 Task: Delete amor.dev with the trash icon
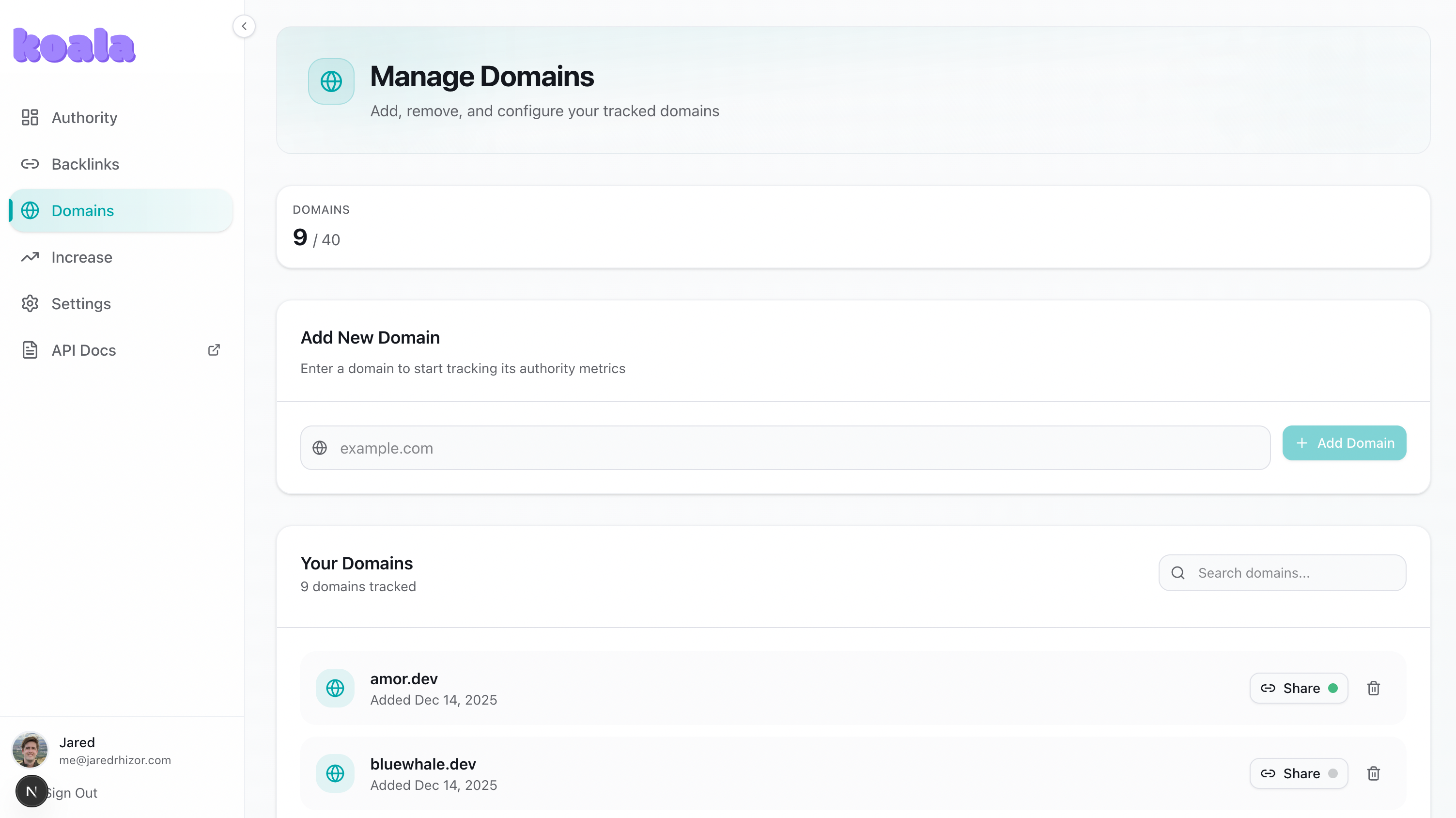(x=1374, y=688)
